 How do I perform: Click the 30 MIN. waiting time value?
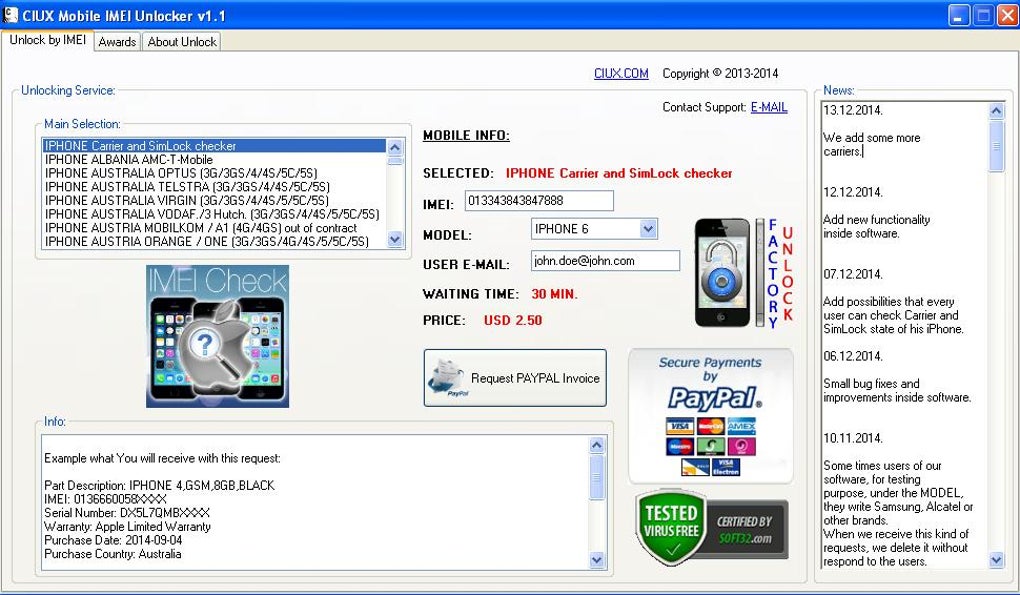tap(554, 294)
